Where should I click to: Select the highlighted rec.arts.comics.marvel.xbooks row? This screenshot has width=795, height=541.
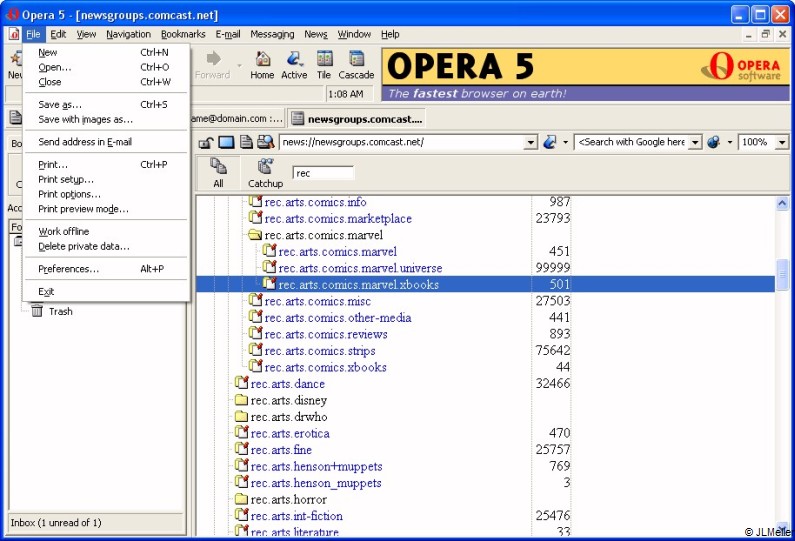pos(485,284)
